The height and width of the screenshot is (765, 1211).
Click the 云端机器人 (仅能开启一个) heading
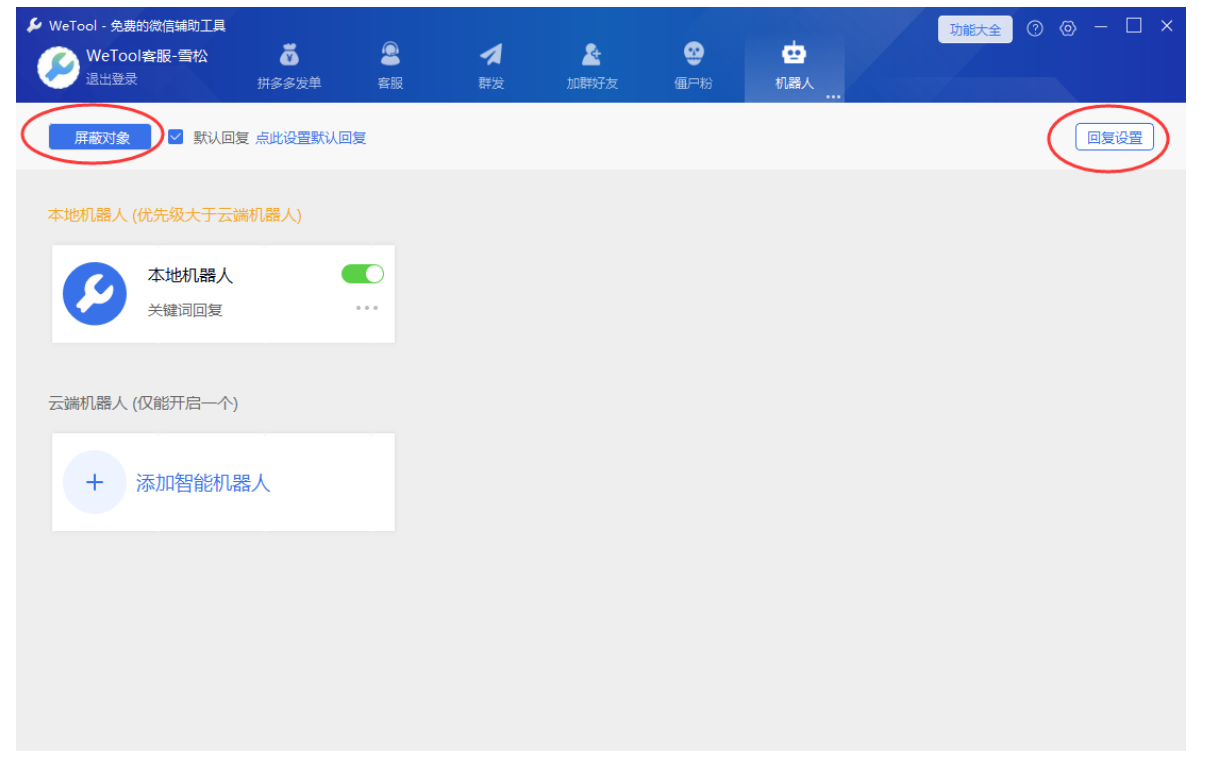click(x=143, y=403)
